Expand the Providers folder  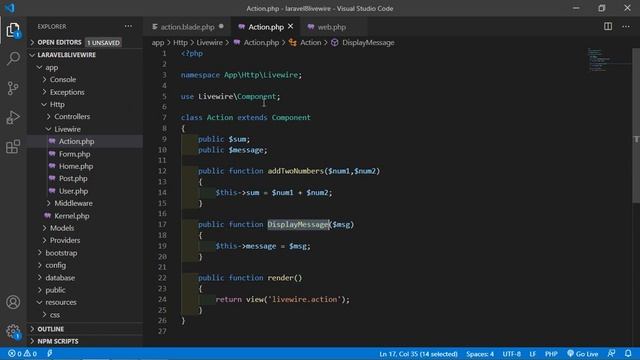[x=64, y=240]
